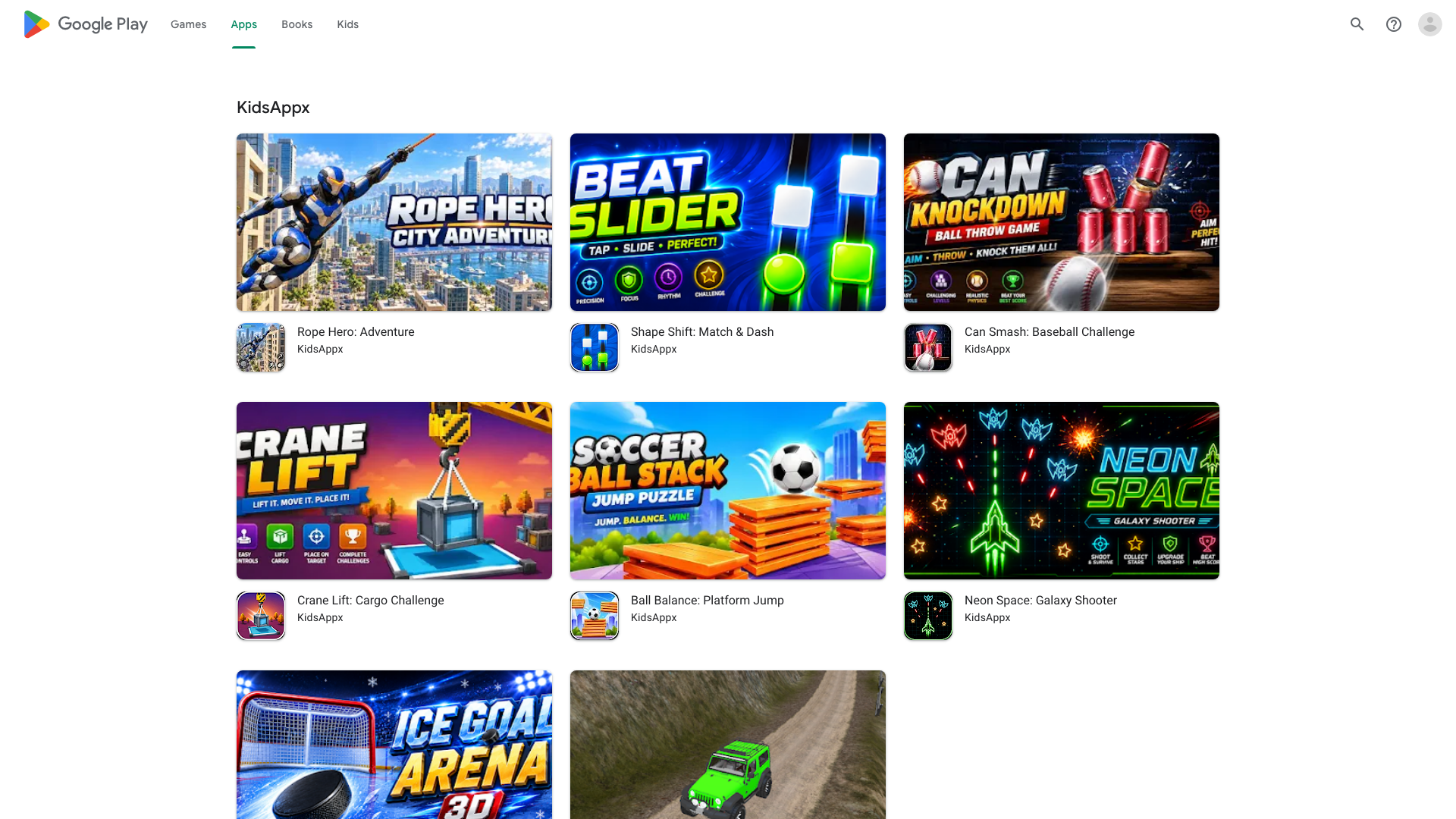The image size is (1456, 819).
Task: Click the KidsAppx page heading
Action: pyautogui.click(x=273, y=108)
